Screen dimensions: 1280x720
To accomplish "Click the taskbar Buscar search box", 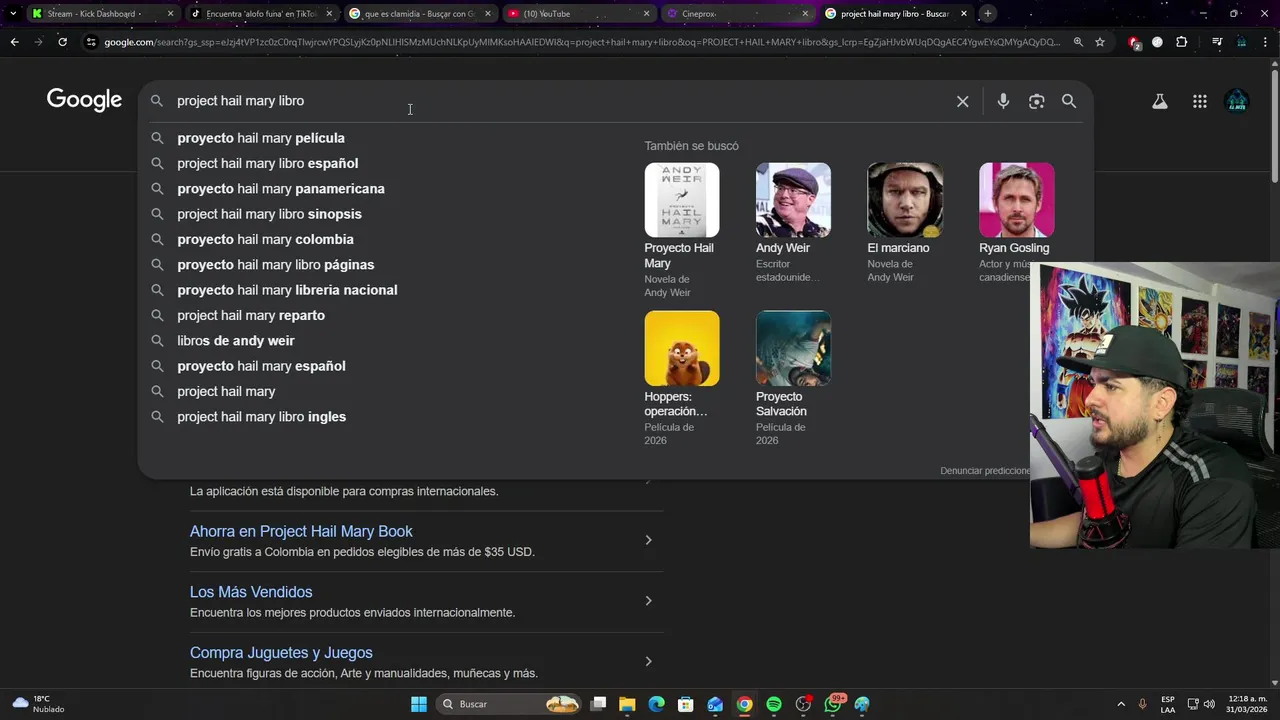I will pos(510,704).
